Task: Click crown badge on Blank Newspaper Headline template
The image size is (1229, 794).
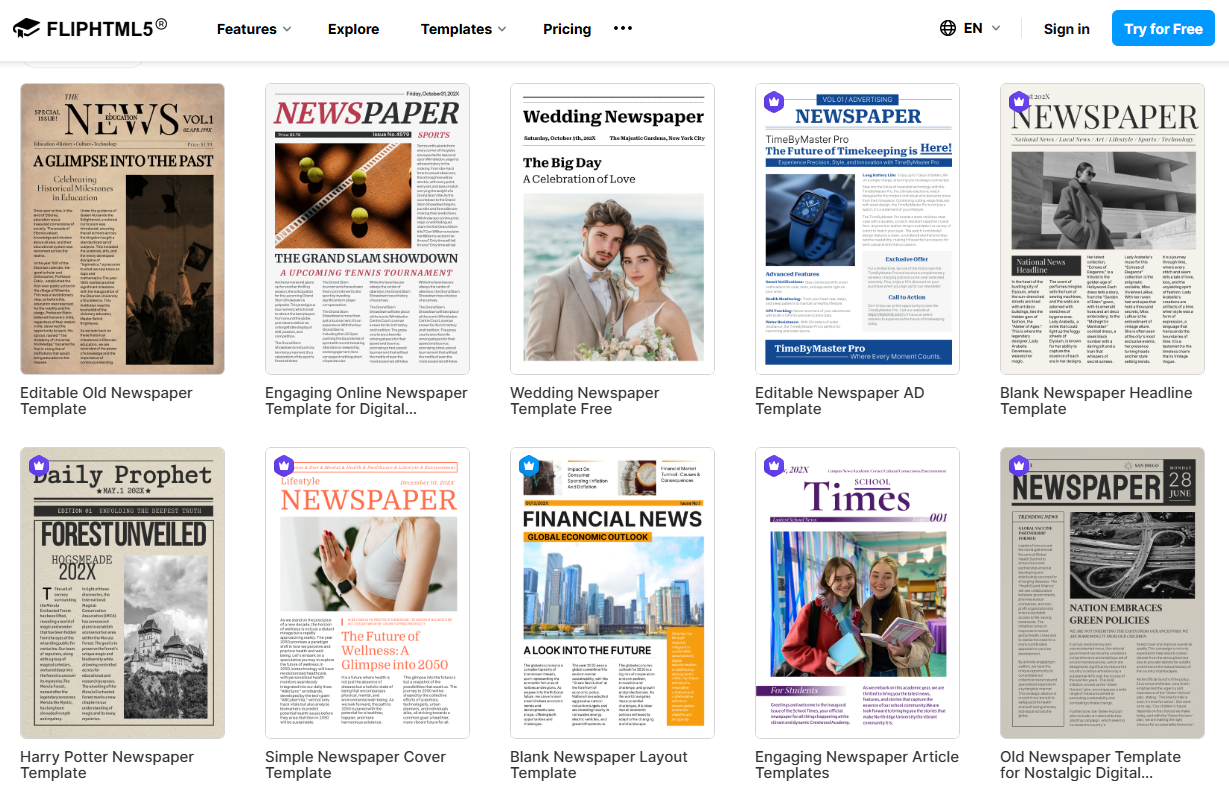Action: 1018,102
